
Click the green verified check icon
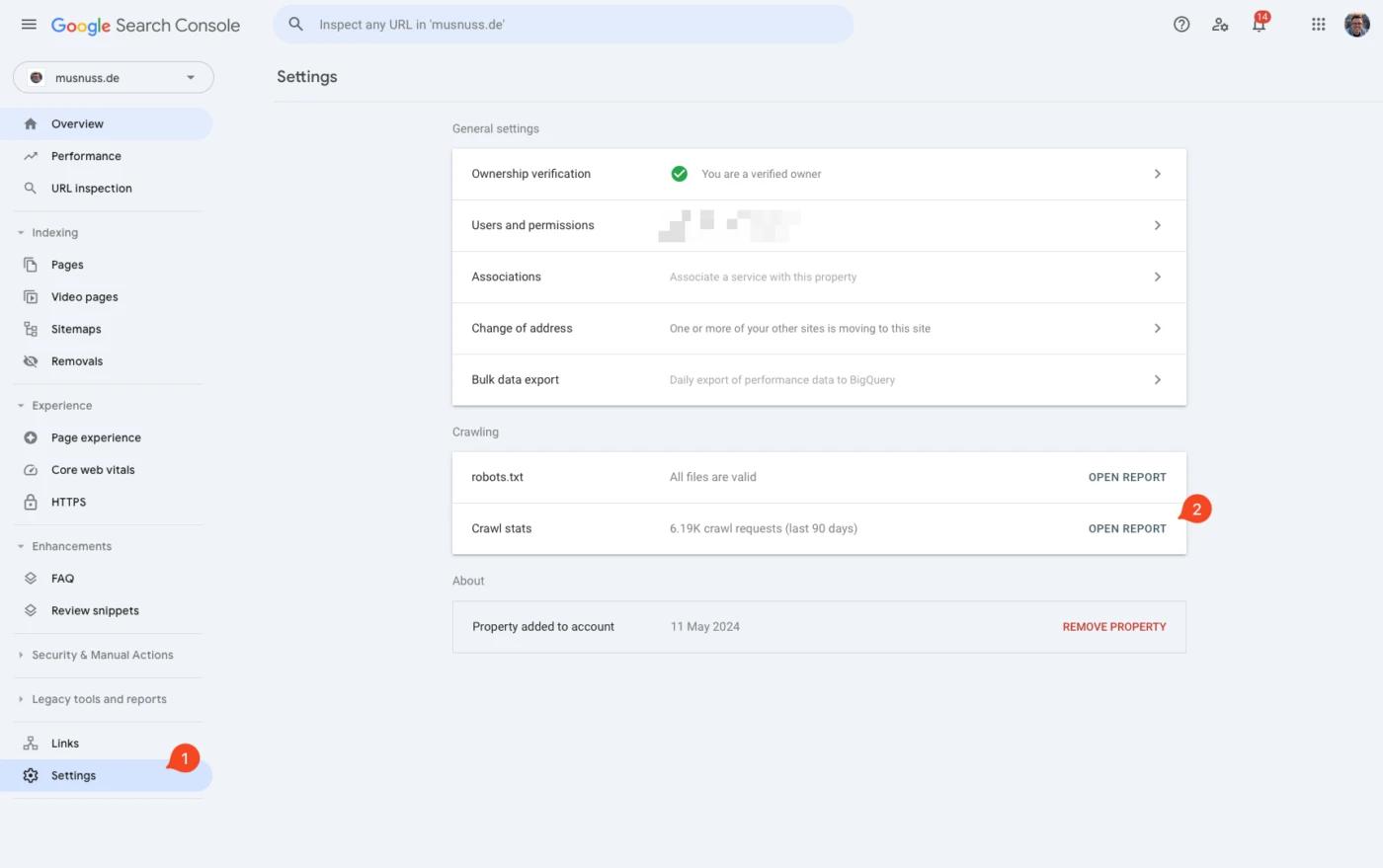(x=680, y=174)
